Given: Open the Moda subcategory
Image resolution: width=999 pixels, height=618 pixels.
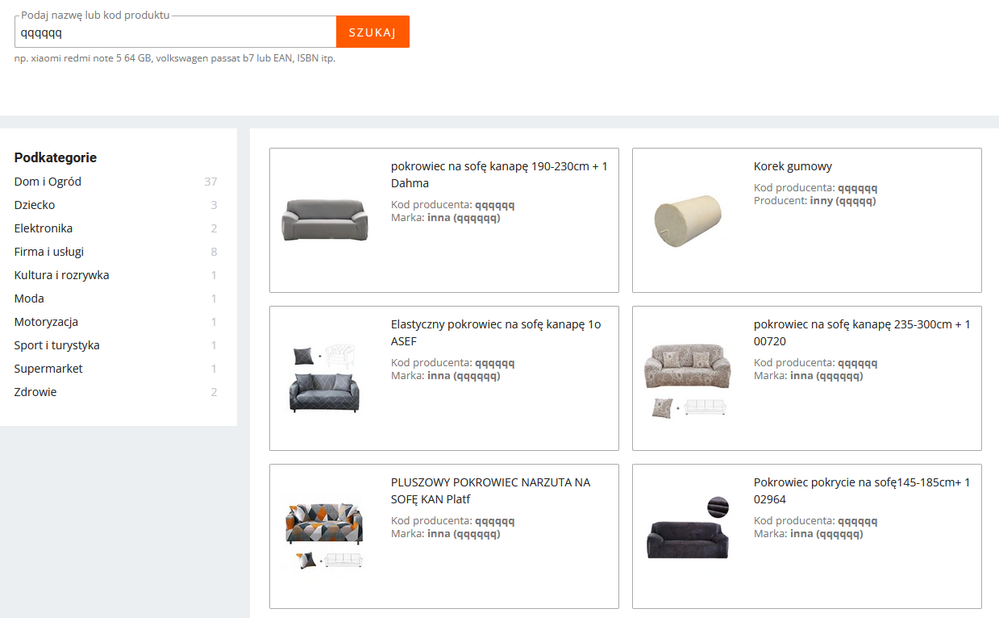Looking at the screenshot, I should tap(29, 298).
